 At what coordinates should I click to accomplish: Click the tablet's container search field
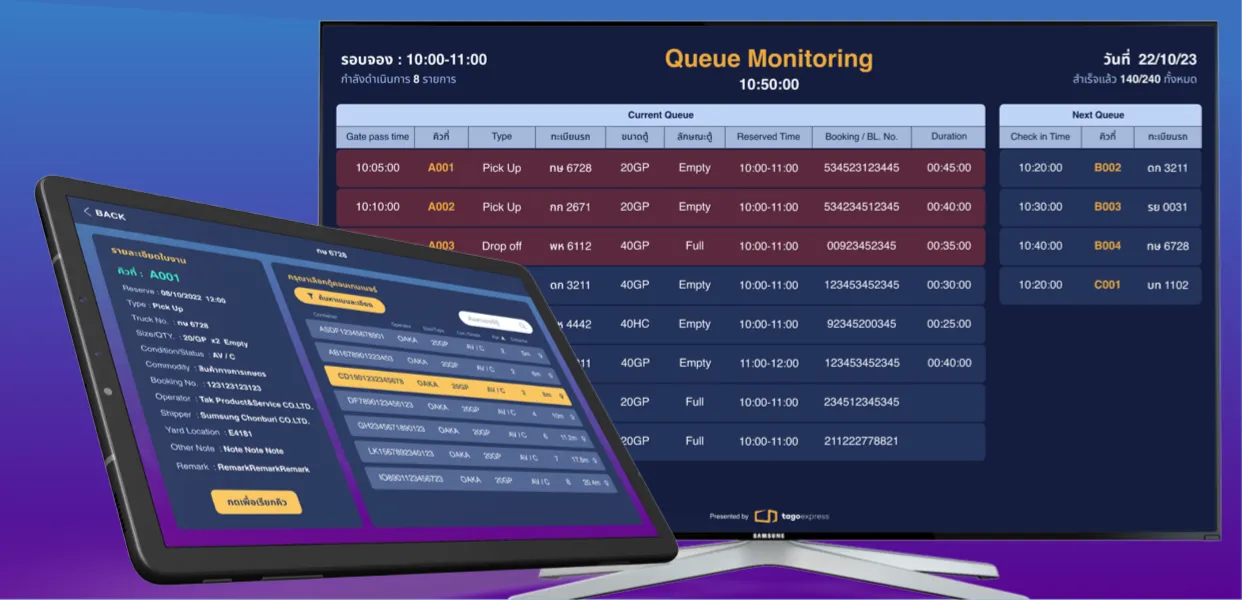495,322
